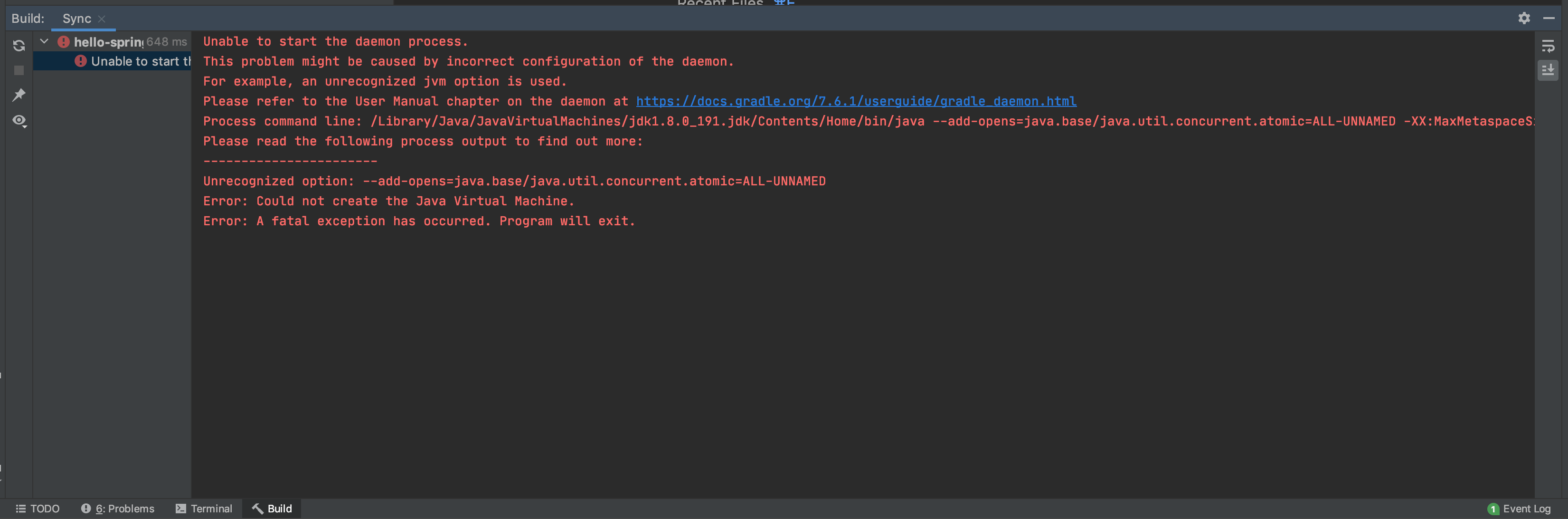Open the Terminal tool window

click(204, 509)
